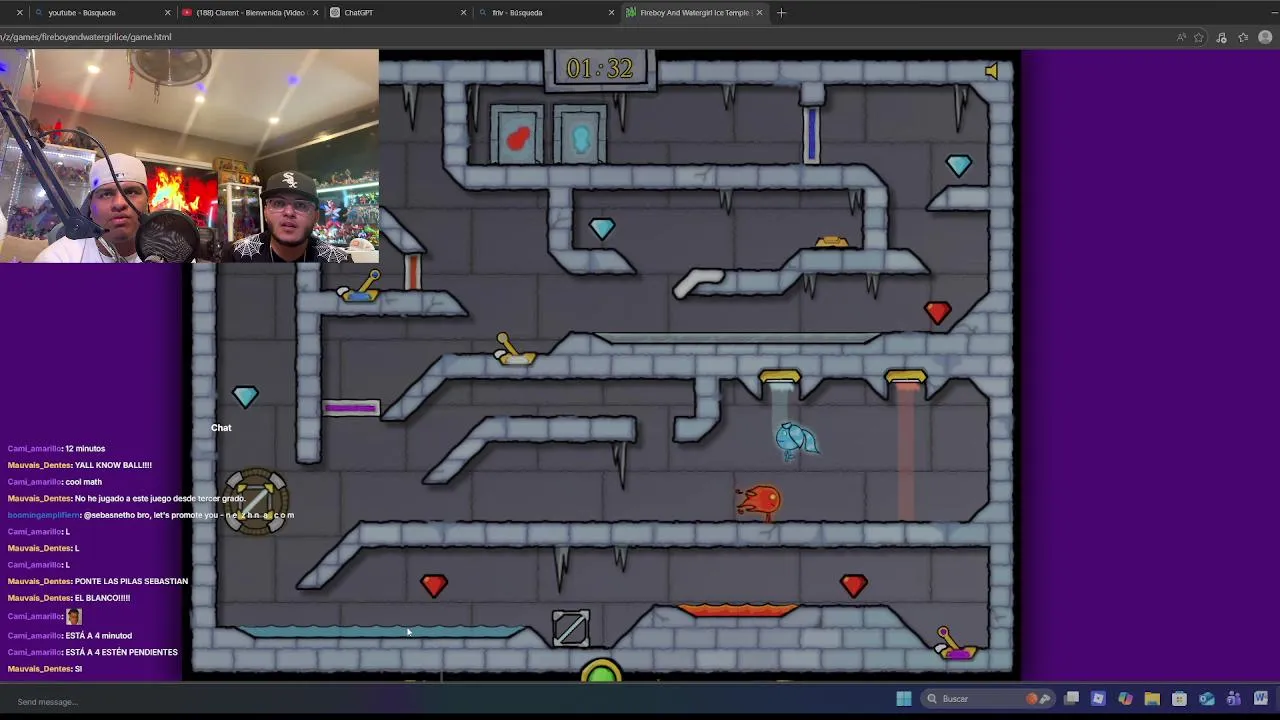
Task: Click the yellow pressure button on upper platform
Action: (831, 243)
